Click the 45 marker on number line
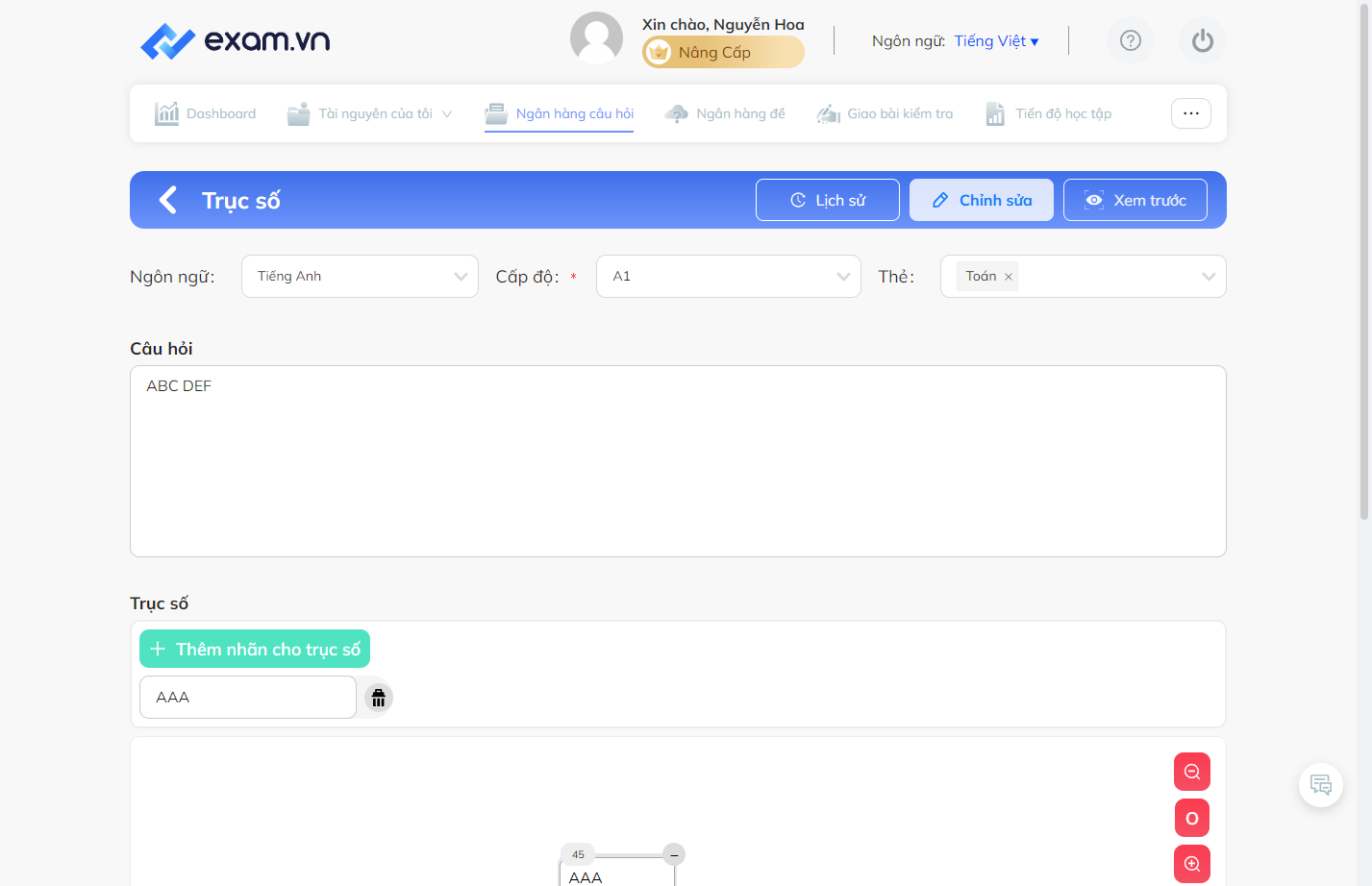 tap(578, 854)
